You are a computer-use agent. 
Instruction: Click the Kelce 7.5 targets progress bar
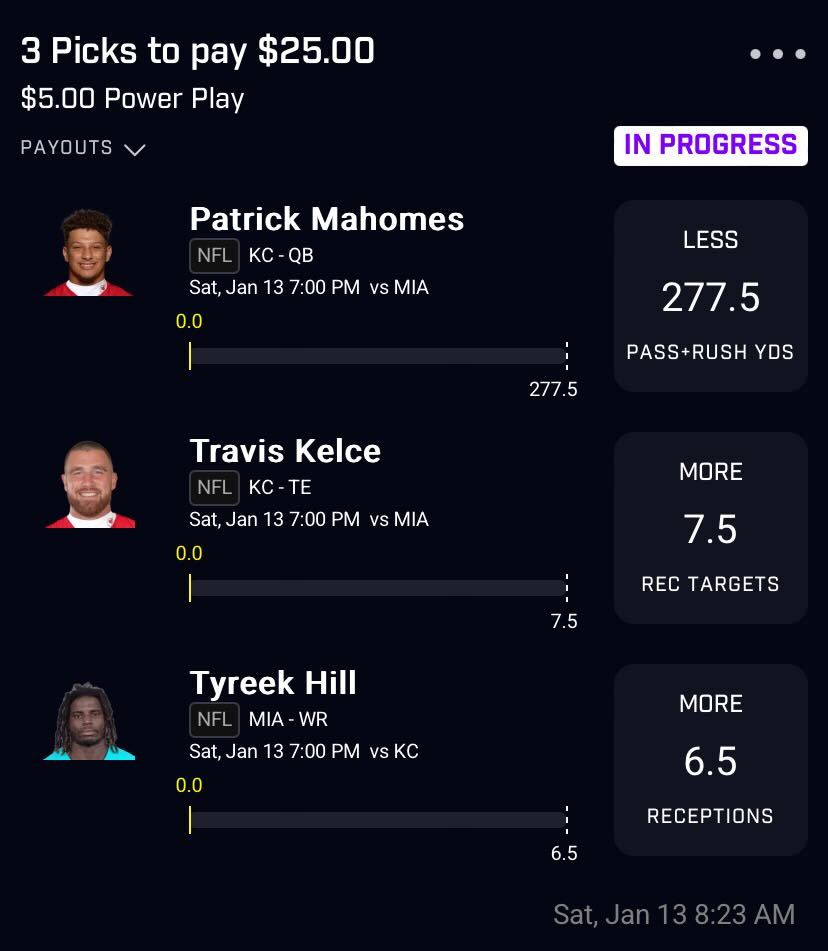point(379,588)
